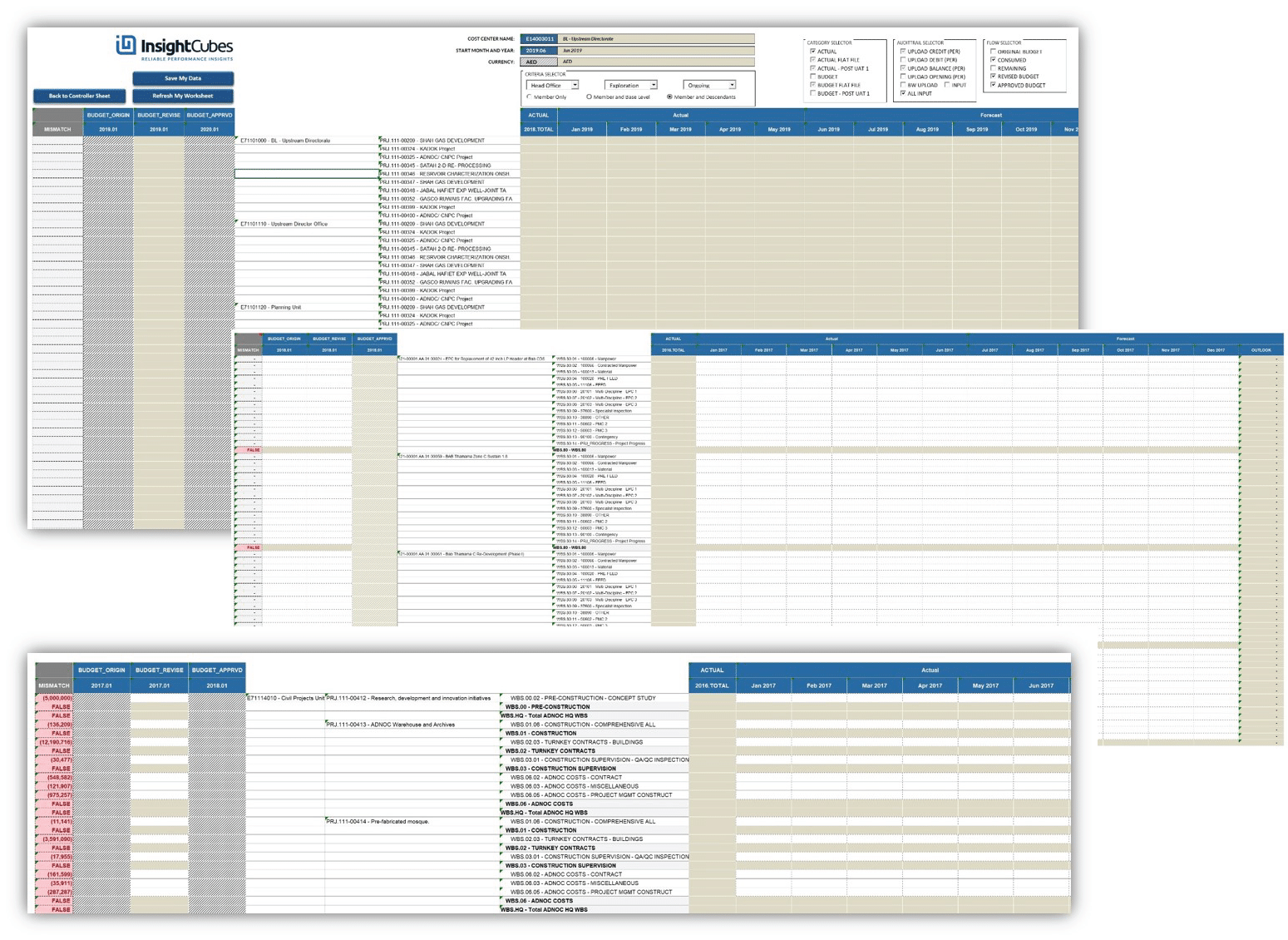Enable UPLOAD DEBIT (PER) checkbox

[903, 60]
